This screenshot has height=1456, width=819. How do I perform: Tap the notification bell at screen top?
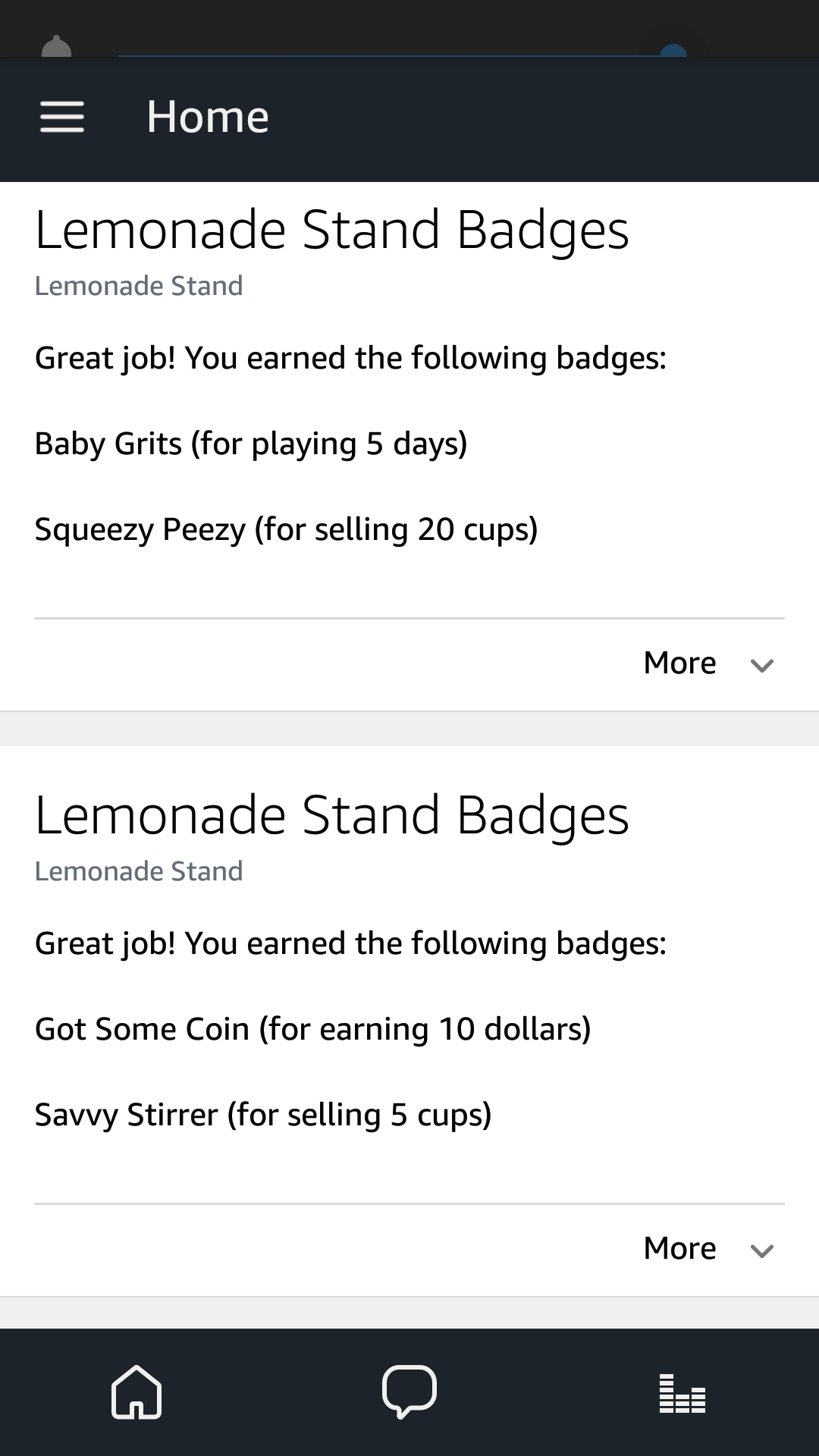56,47
